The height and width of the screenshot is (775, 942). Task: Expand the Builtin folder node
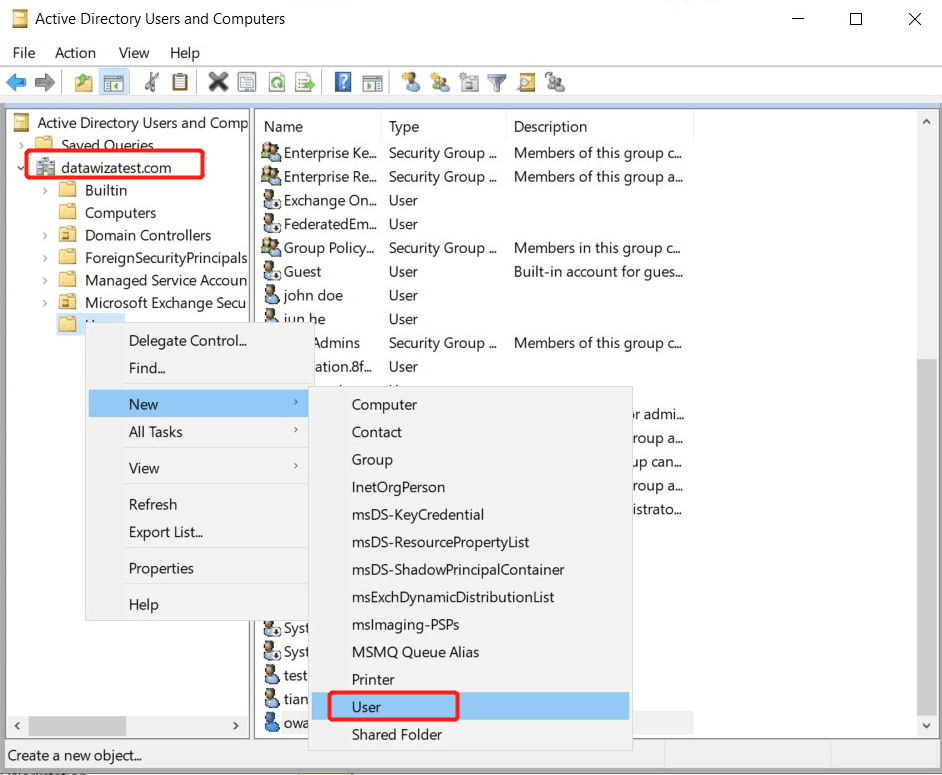coord(45,190)
